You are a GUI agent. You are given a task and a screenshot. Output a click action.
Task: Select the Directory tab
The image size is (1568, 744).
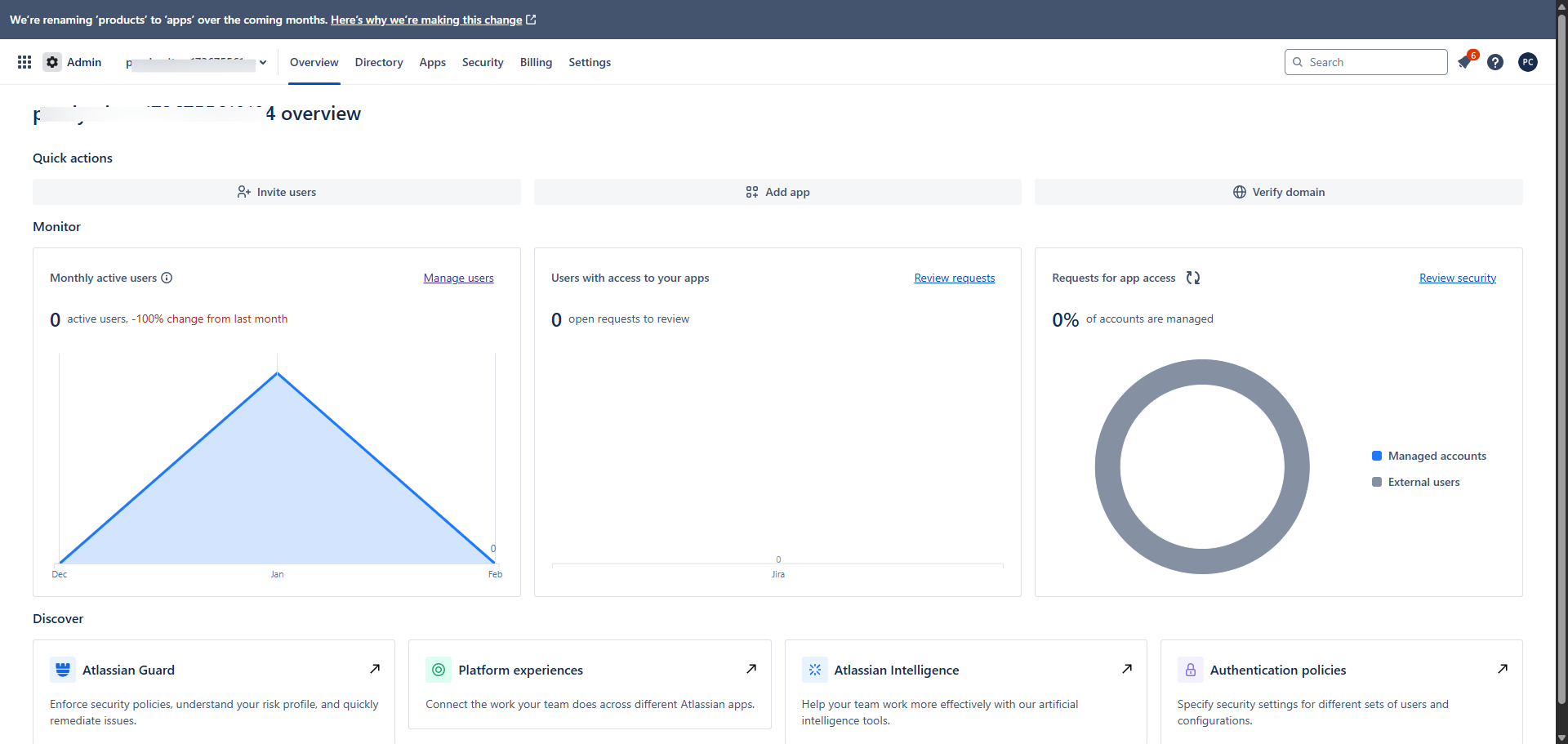point(378,62)
